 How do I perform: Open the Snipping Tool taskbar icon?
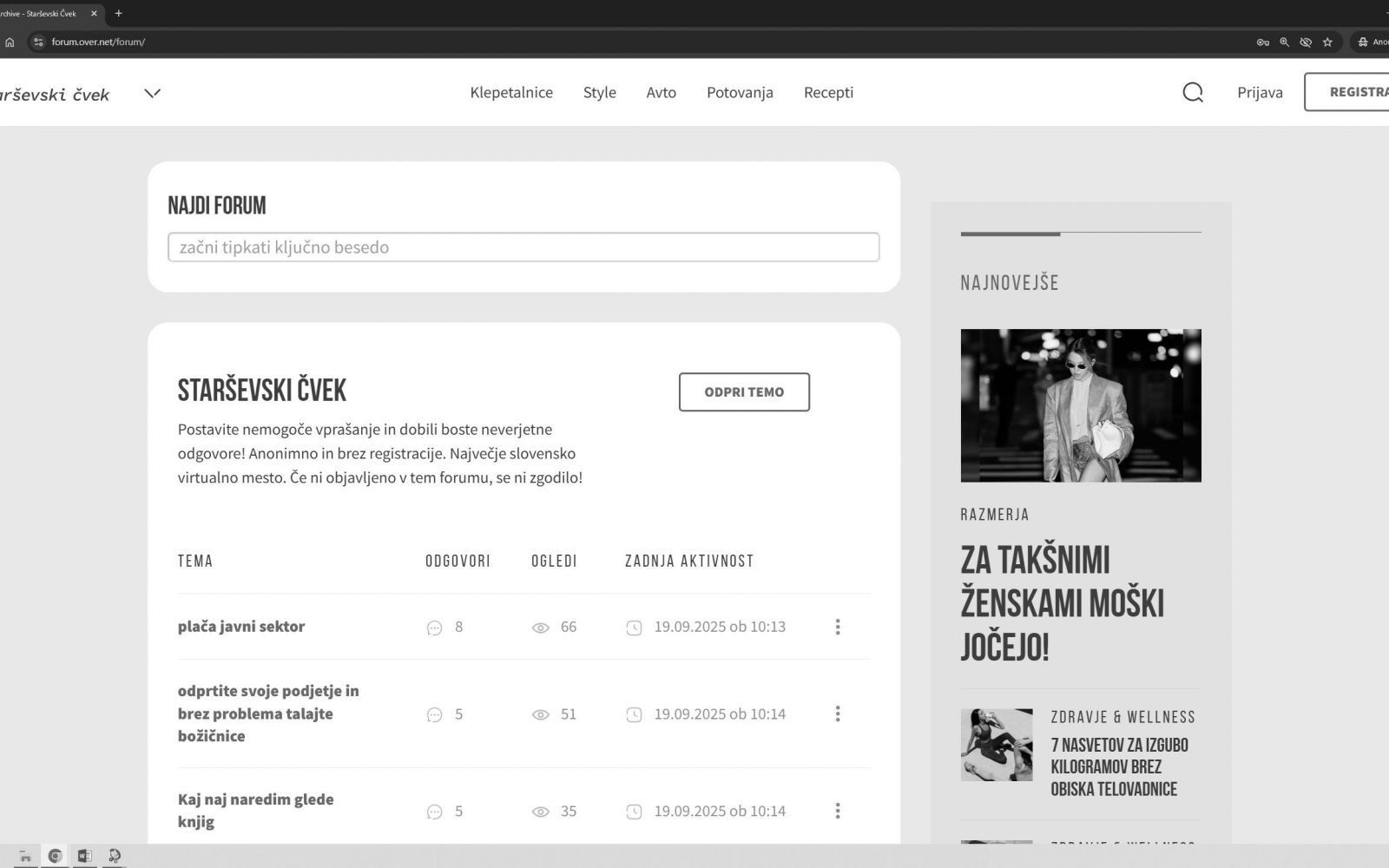114,856
